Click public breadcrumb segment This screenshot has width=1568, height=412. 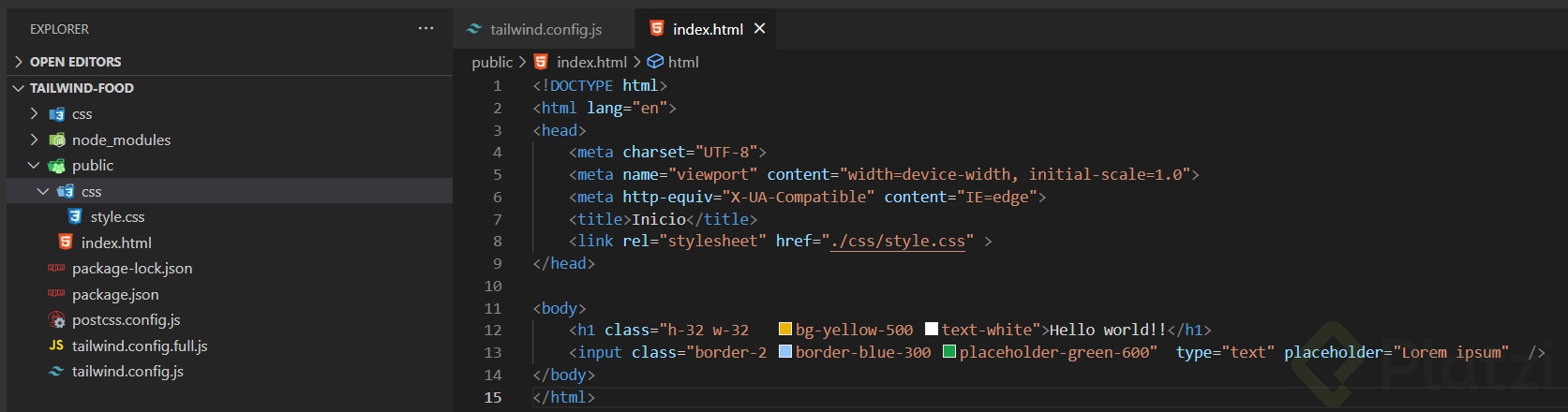[x=492, y=62]
